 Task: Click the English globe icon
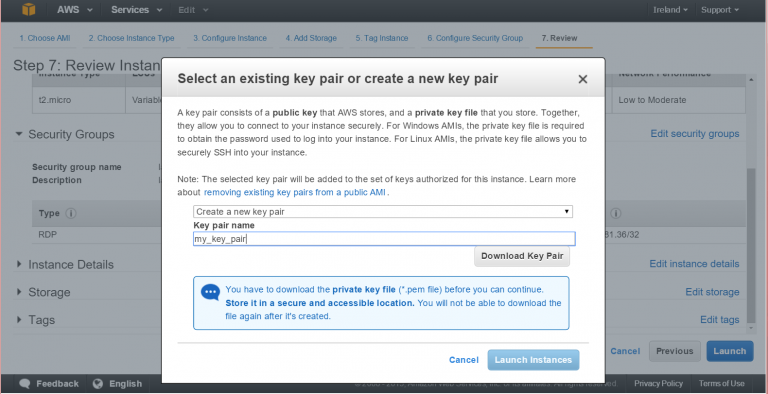pyautogui.click(x=98, y=384)
